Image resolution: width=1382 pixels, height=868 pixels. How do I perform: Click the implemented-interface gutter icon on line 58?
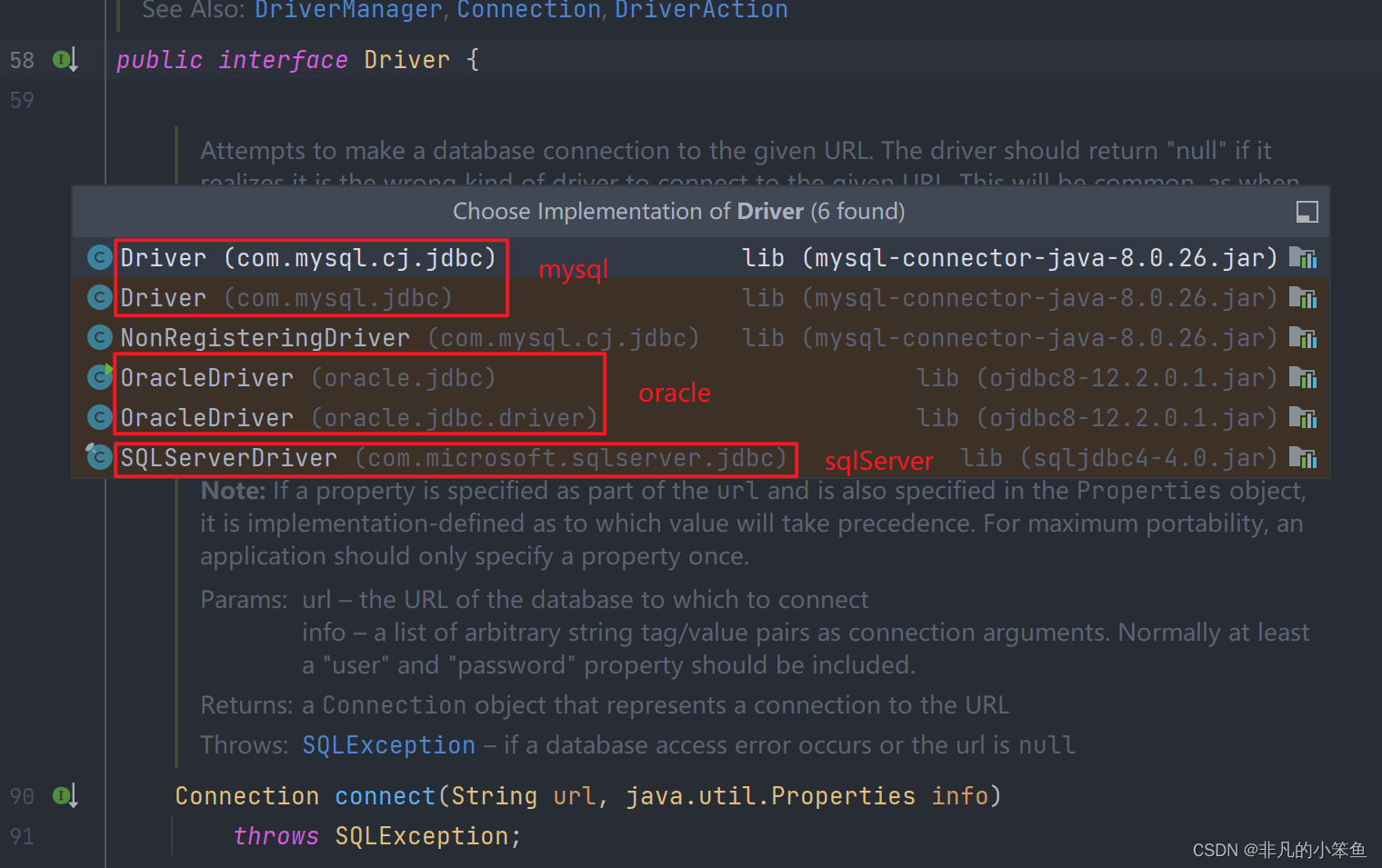click(65, 60)
